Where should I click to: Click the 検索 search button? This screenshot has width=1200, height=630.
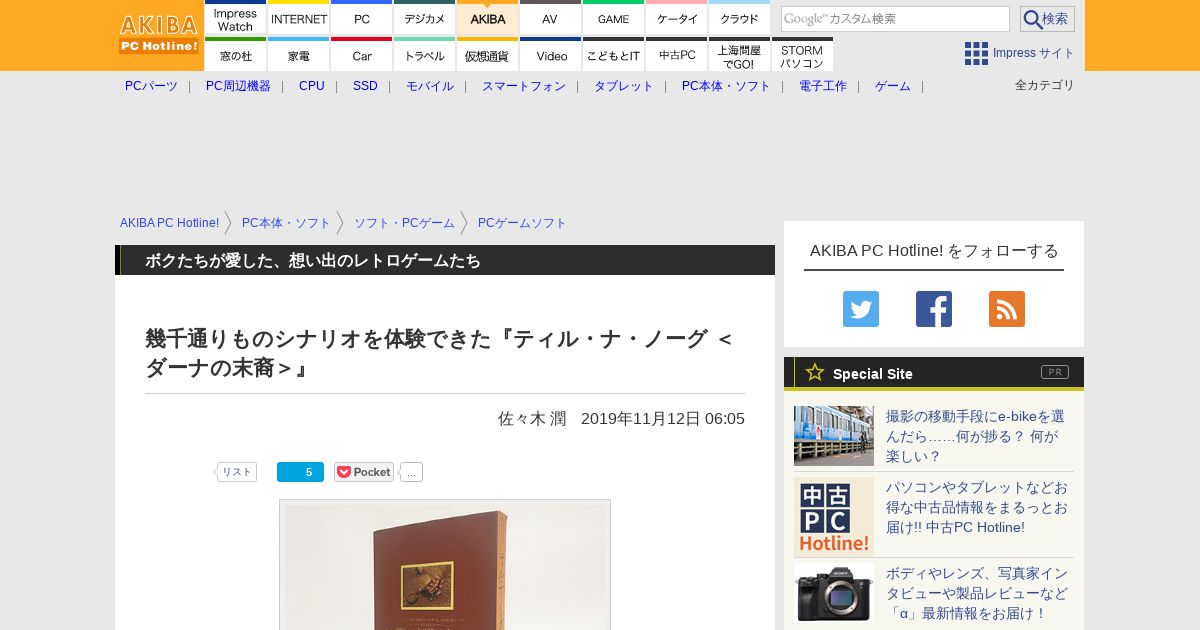[1047, 19]
